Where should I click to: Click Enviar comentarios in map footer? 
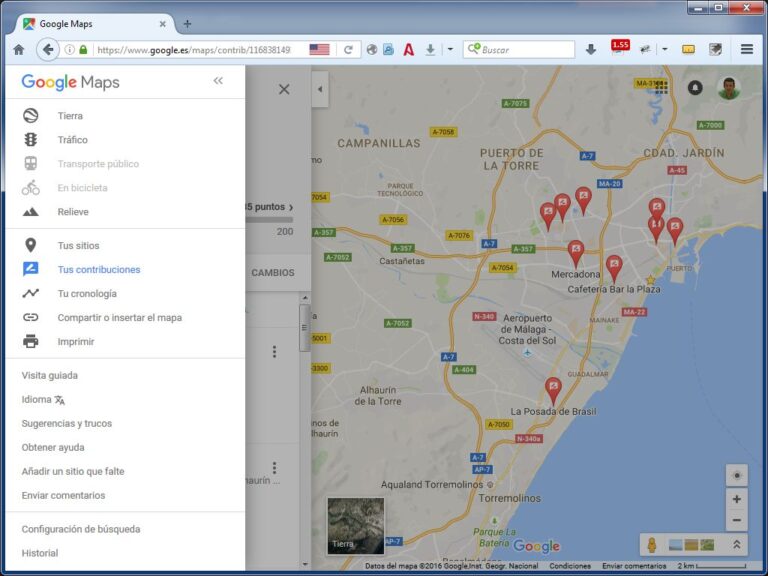click(634, 566)
